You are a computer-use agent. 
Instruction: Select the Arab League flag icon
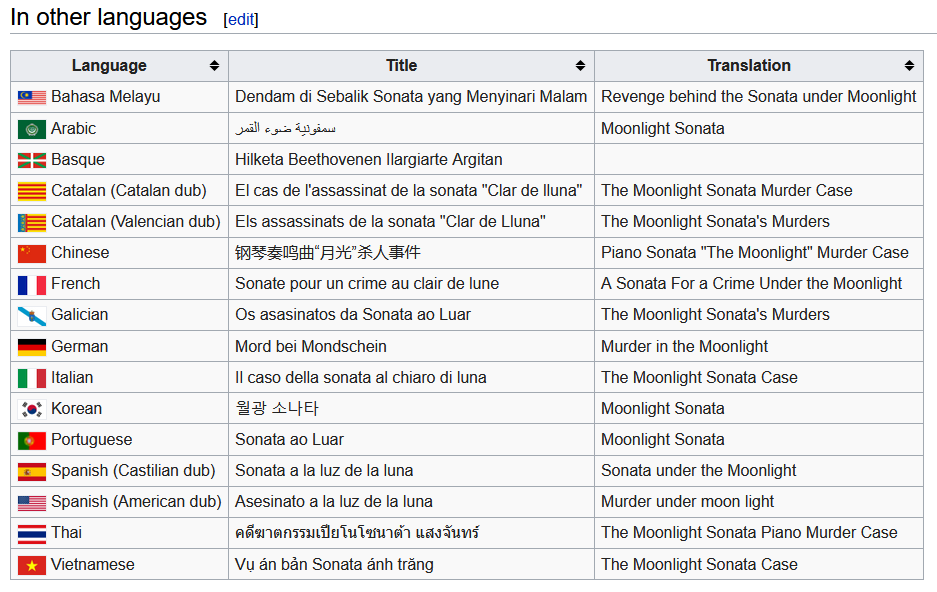pyautogui.click(x=31, y=128)
